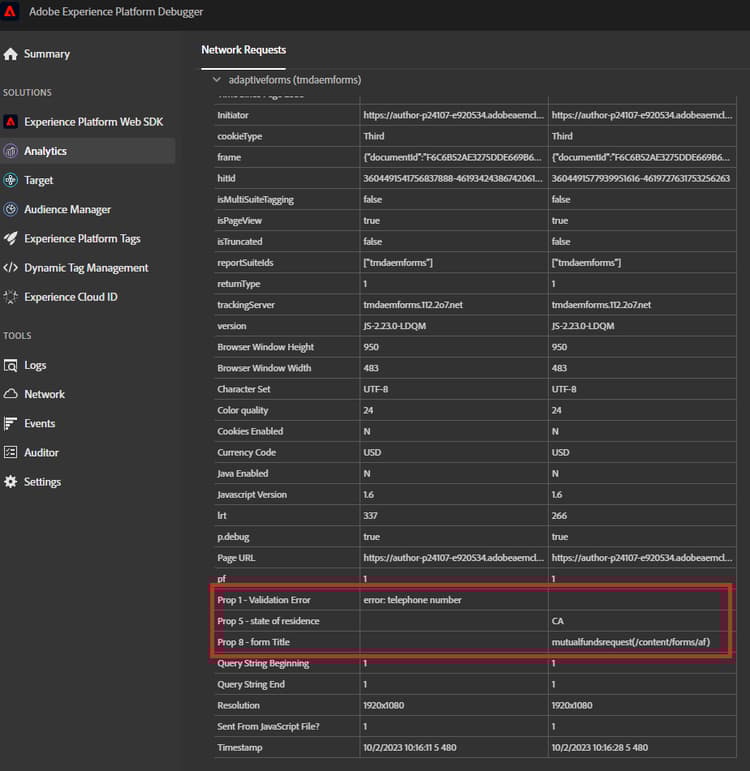750x771 pixels.
Task: Click the Audience Manager icon
Action: coord(11,209)
